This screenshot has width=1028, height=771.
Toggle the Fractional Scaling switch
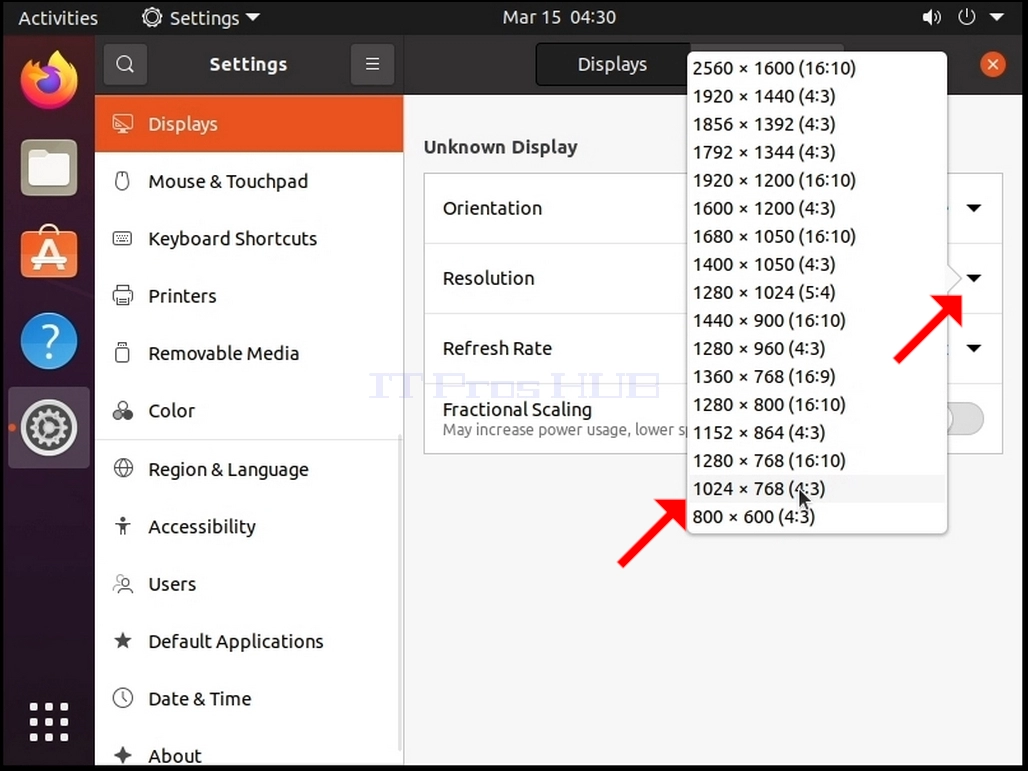pos(964,418)
